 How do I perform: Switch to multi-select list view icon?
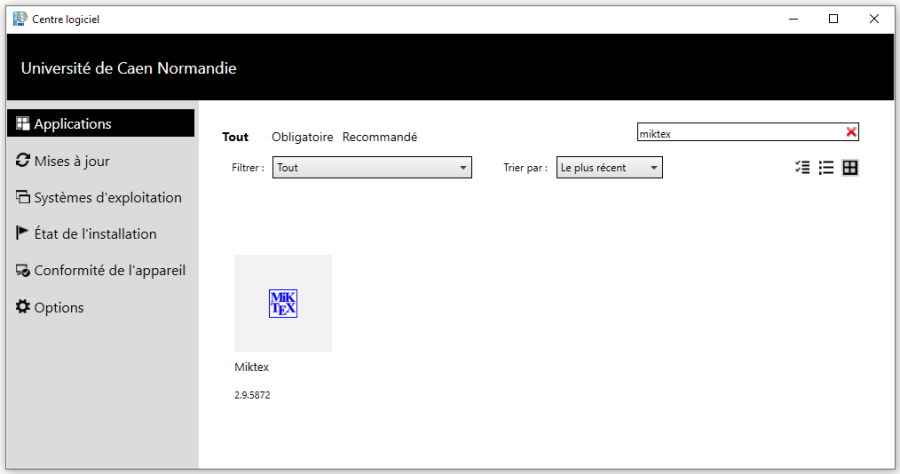(802, 168)
